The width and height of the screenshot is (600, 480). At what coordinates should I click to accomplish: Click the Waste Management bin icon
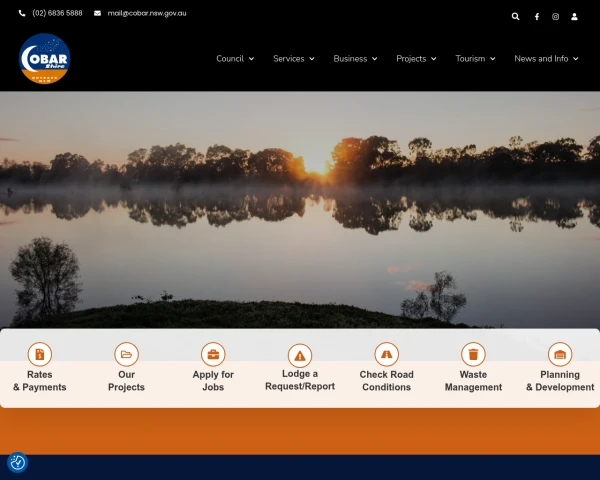pos(473,354)
